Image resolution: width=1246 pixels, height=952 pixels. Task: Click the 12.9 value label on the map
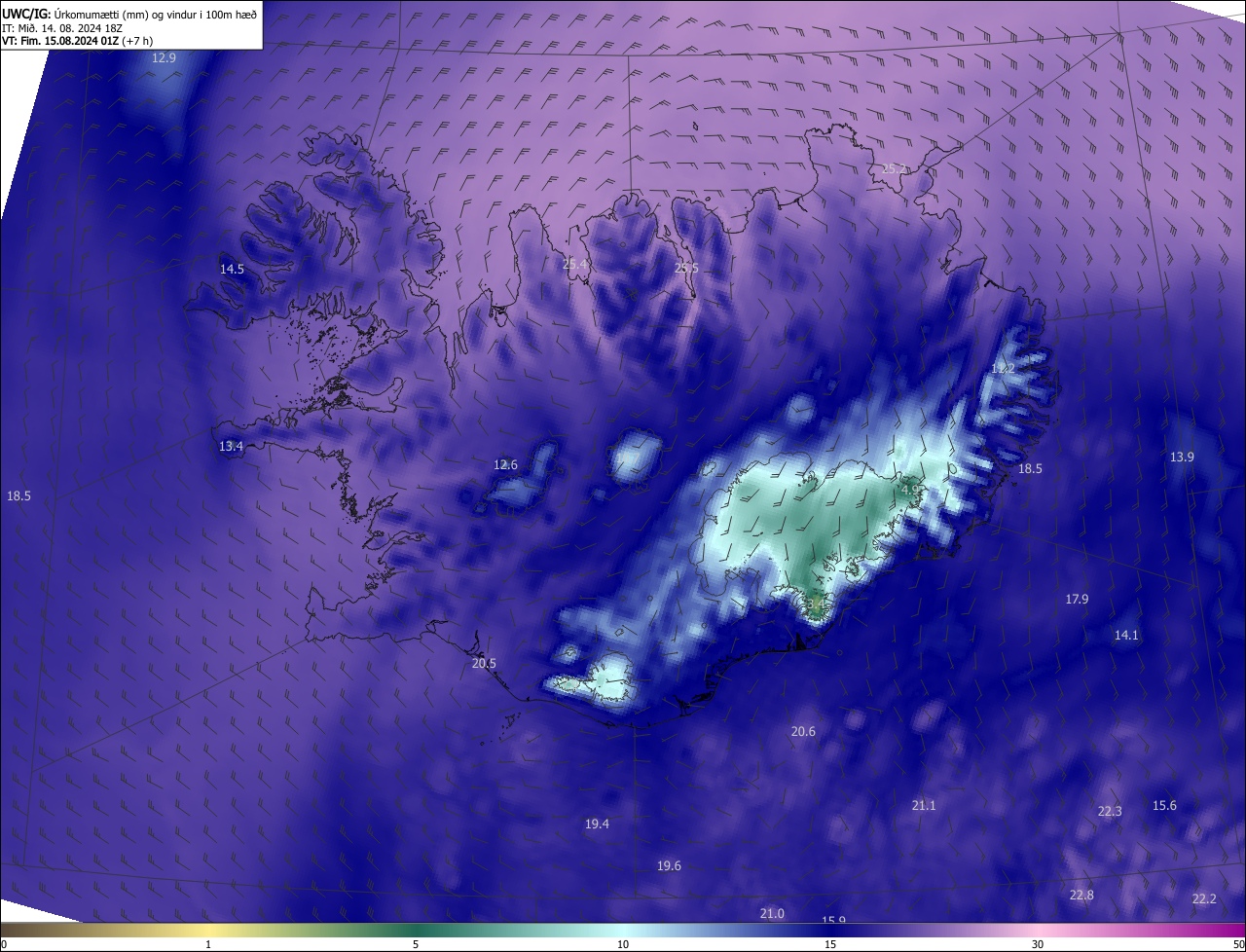point(165,58)
